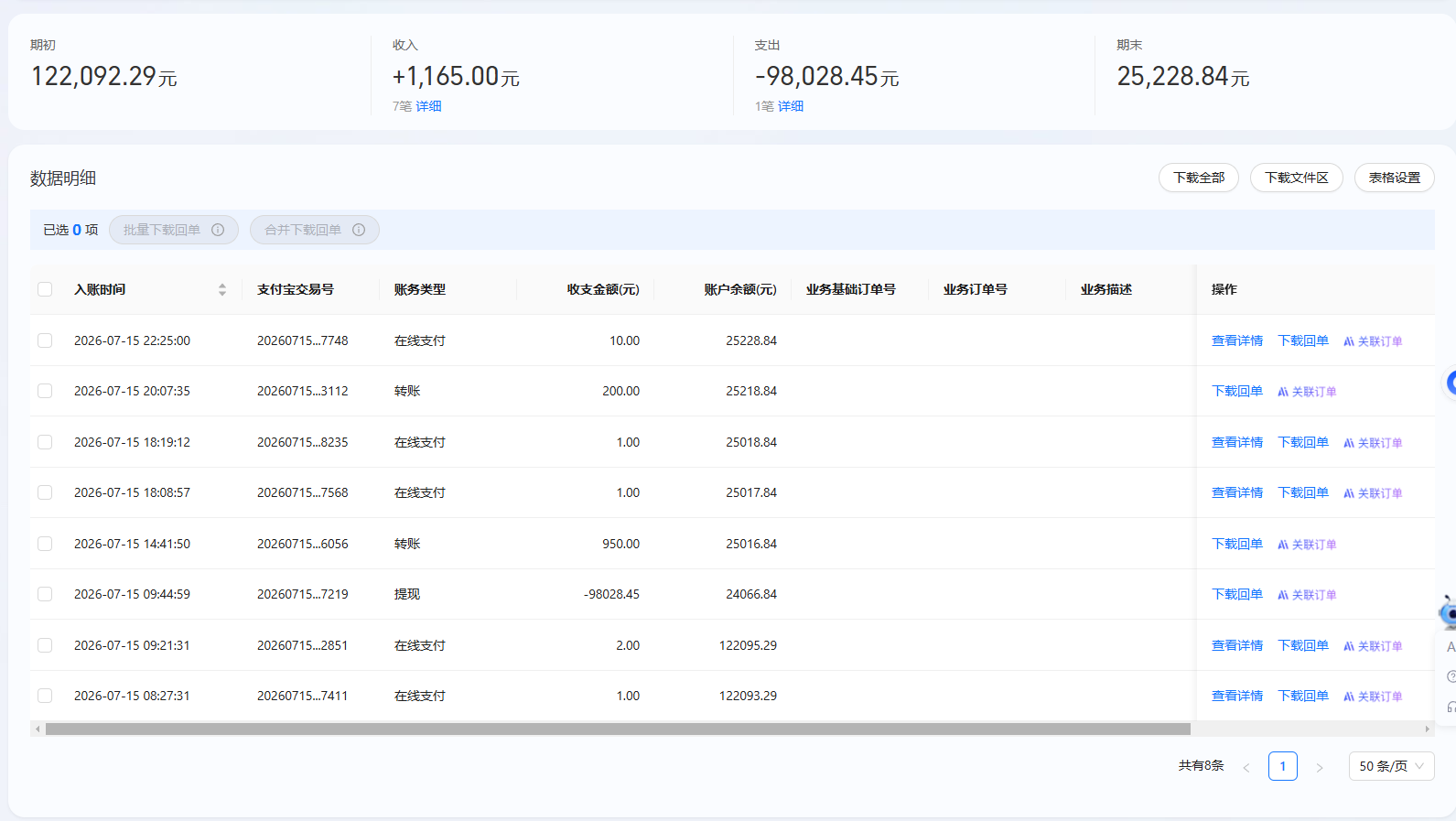The height and width of the screenshot is (821, 1456).
Task: Open 查看详情 for transaction 20260715...2851
Action: tap(1237, 645)
